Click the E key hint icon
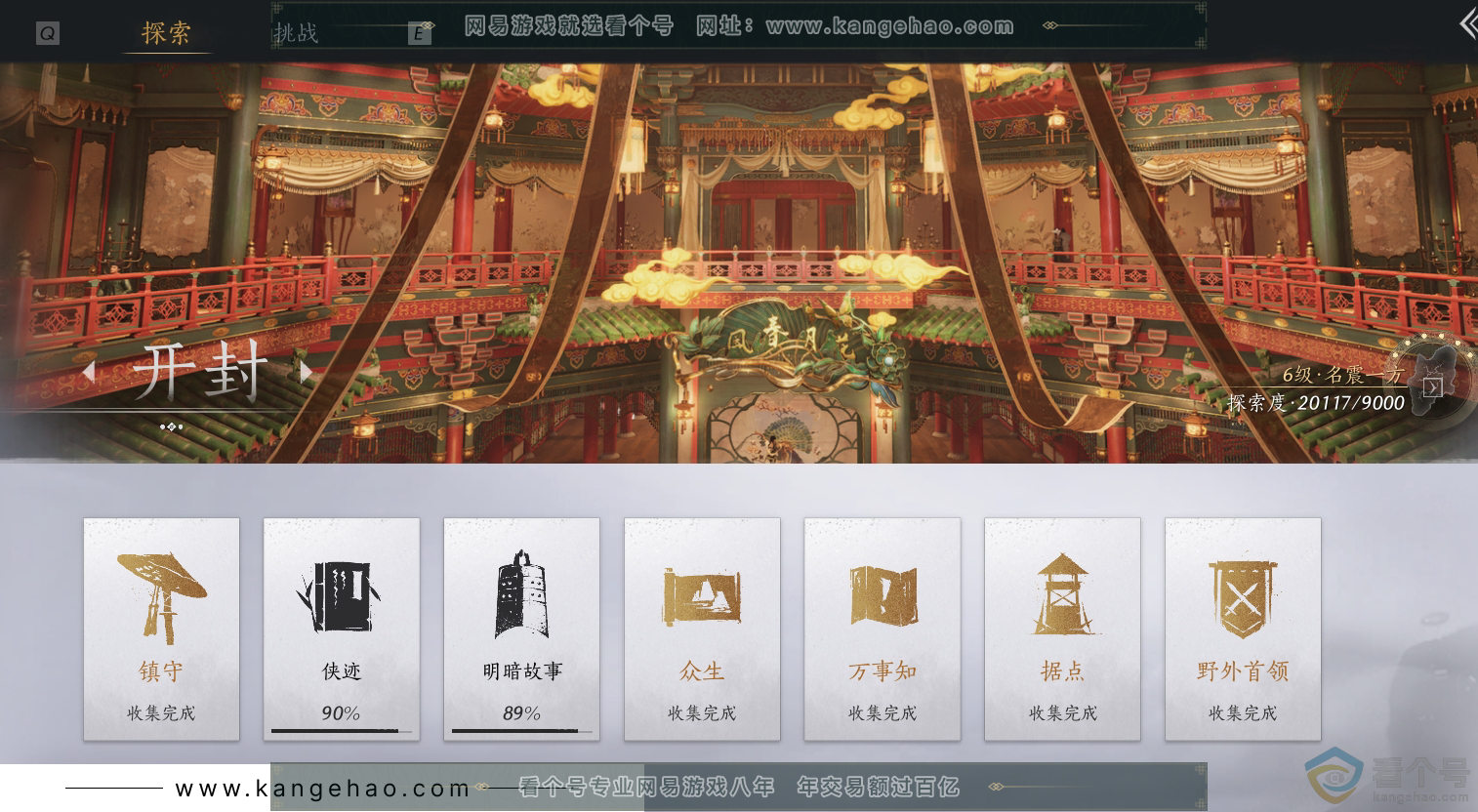 419,33
